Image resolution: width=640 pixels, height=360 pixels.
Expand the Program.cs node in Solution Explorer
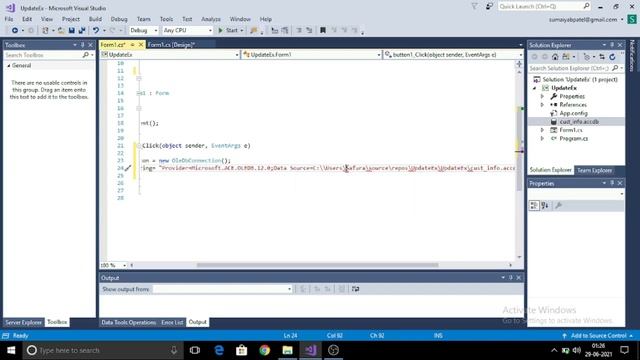542,139
